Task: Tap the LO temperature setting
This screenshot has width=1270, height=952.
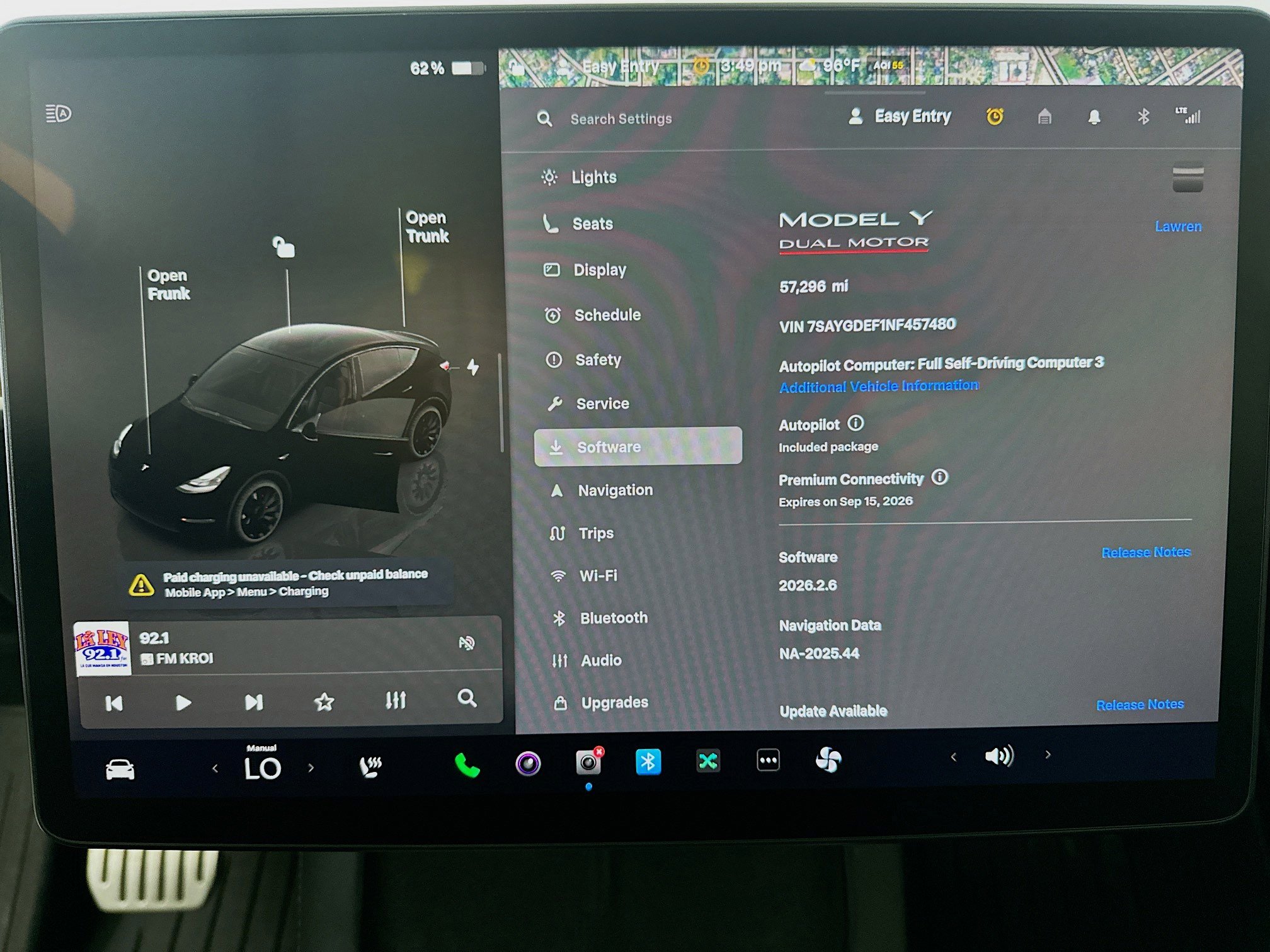Action: [262, 768]
